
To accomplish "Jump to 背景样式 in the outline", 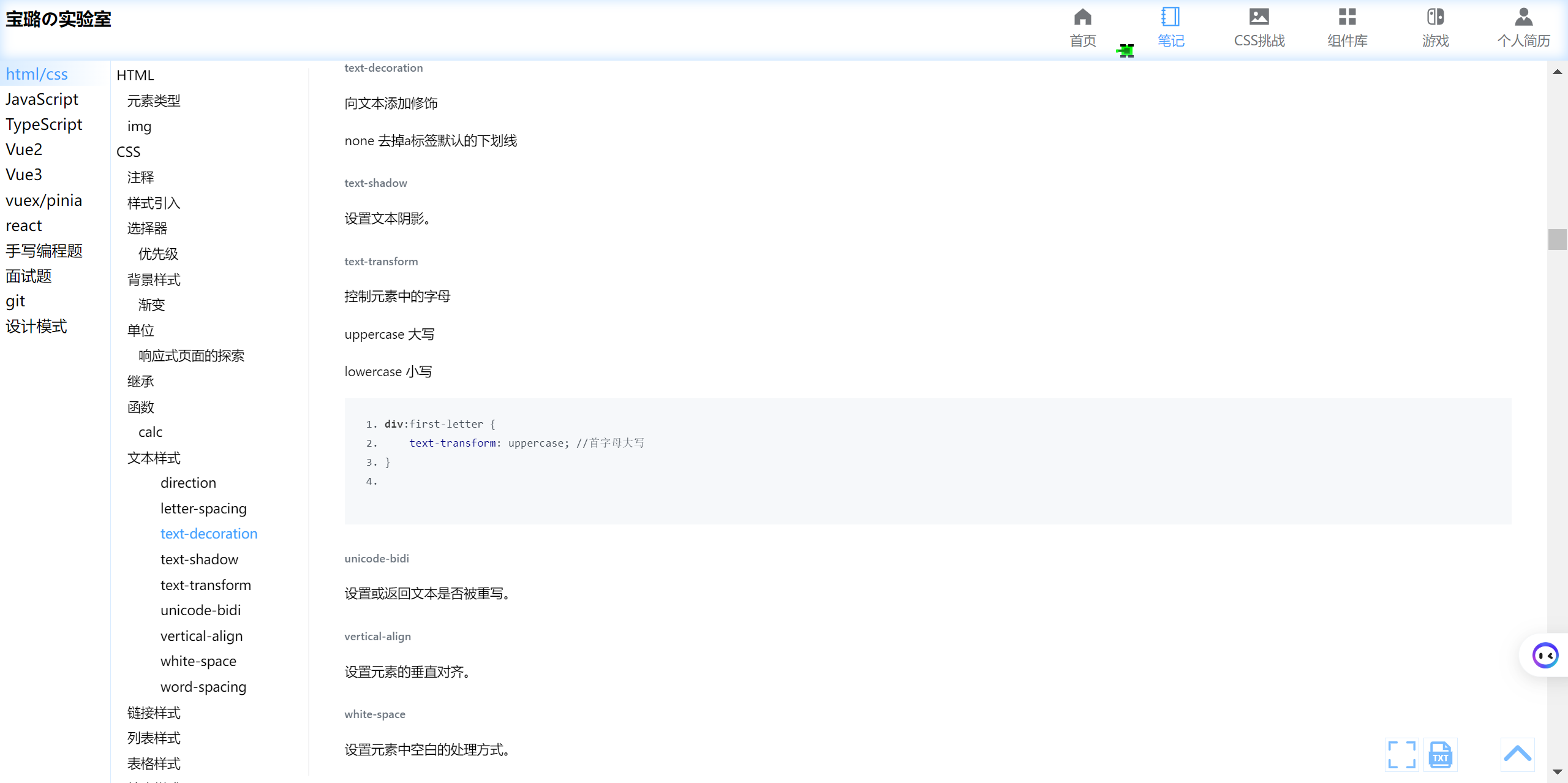I will (154, 279).
